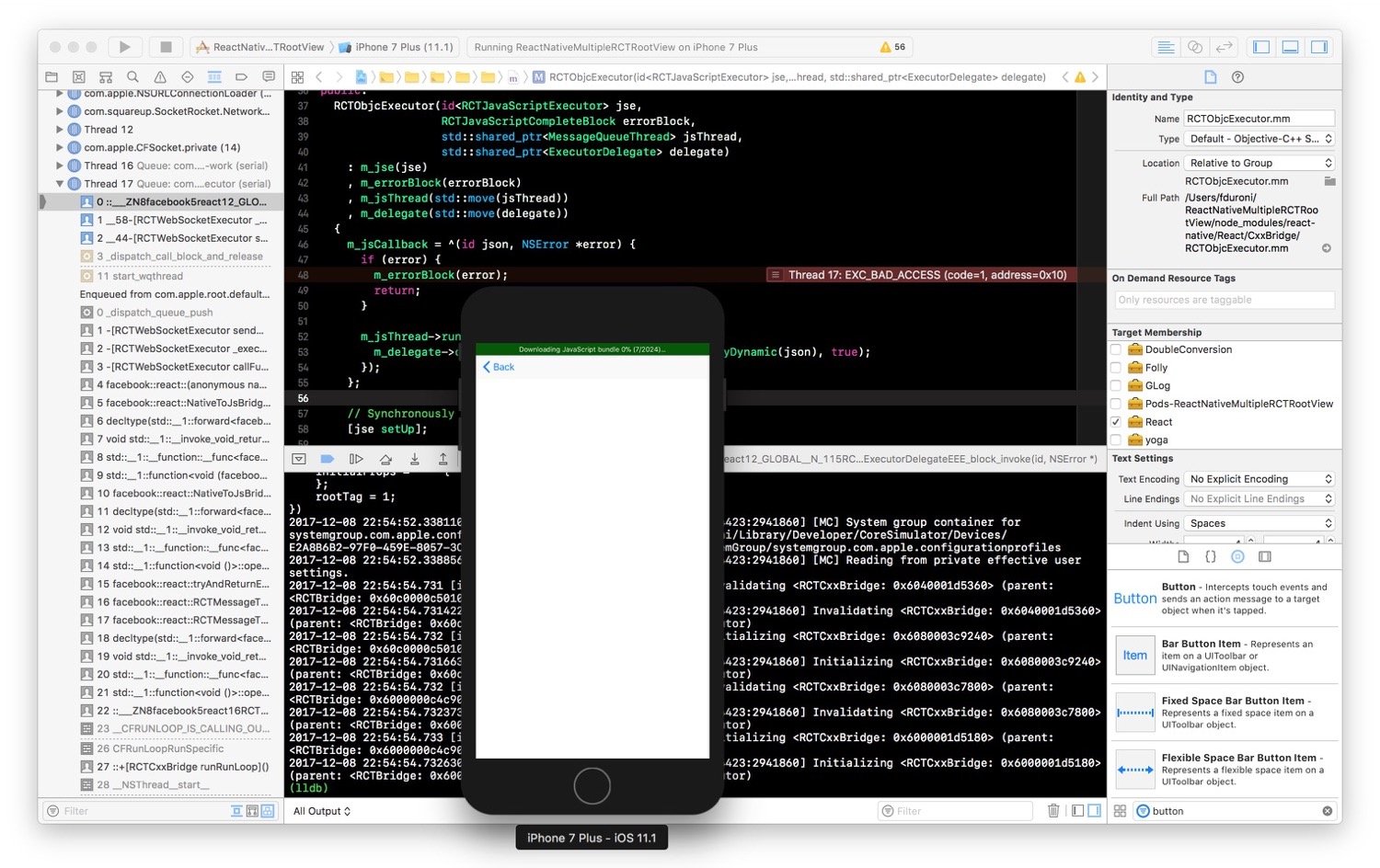Clear the console with the trash icon
The width and height of the screenshot is (1380, 868).
1053,811
